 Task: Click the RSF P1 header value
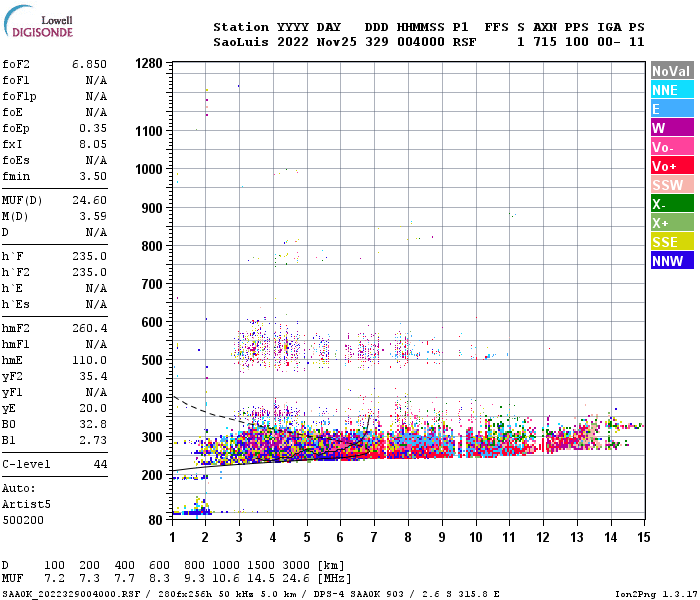pyautogui.click(x=464, y=42)
